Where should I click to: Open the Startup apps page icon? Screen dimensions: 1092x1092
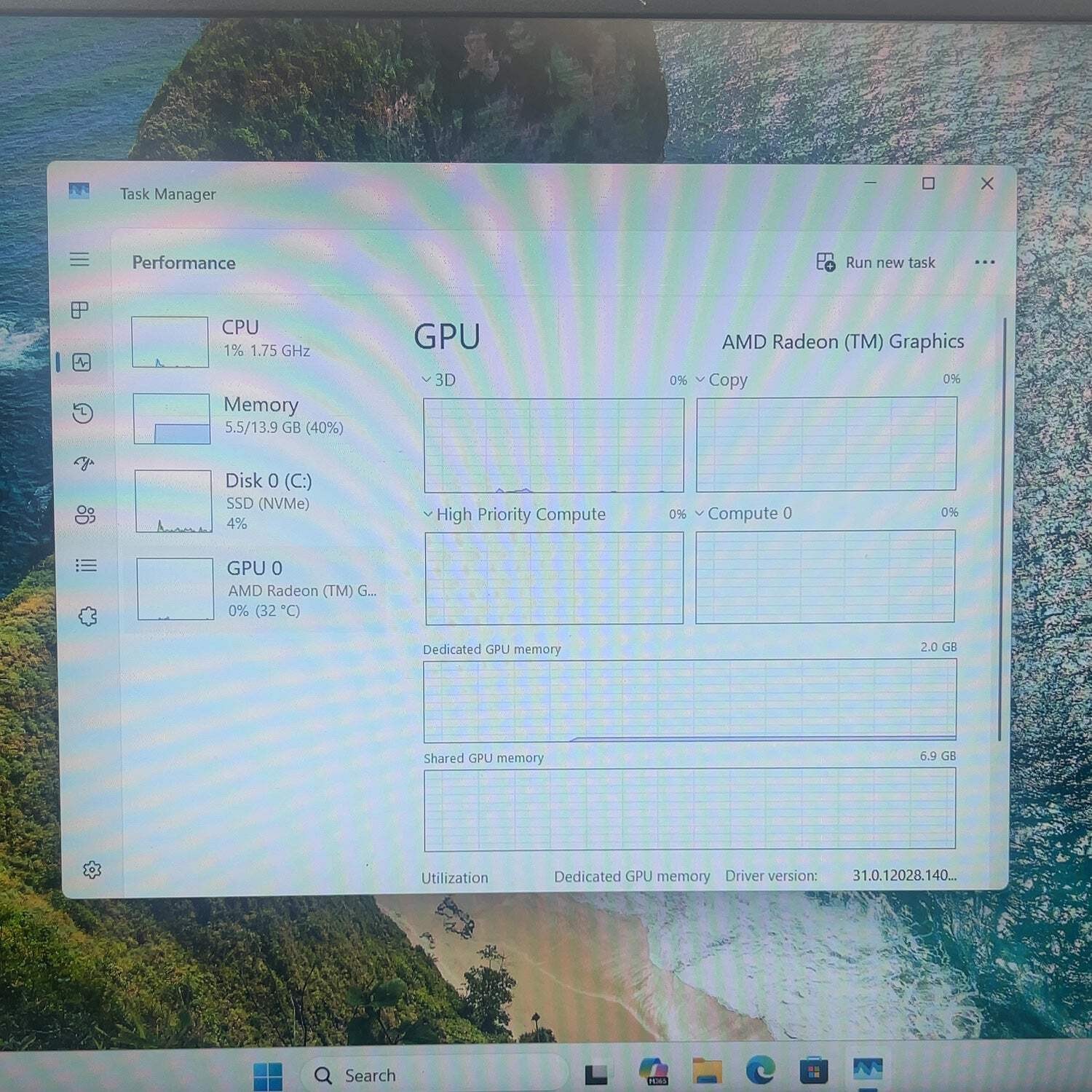pyautogui.click(x=84, y=464)
